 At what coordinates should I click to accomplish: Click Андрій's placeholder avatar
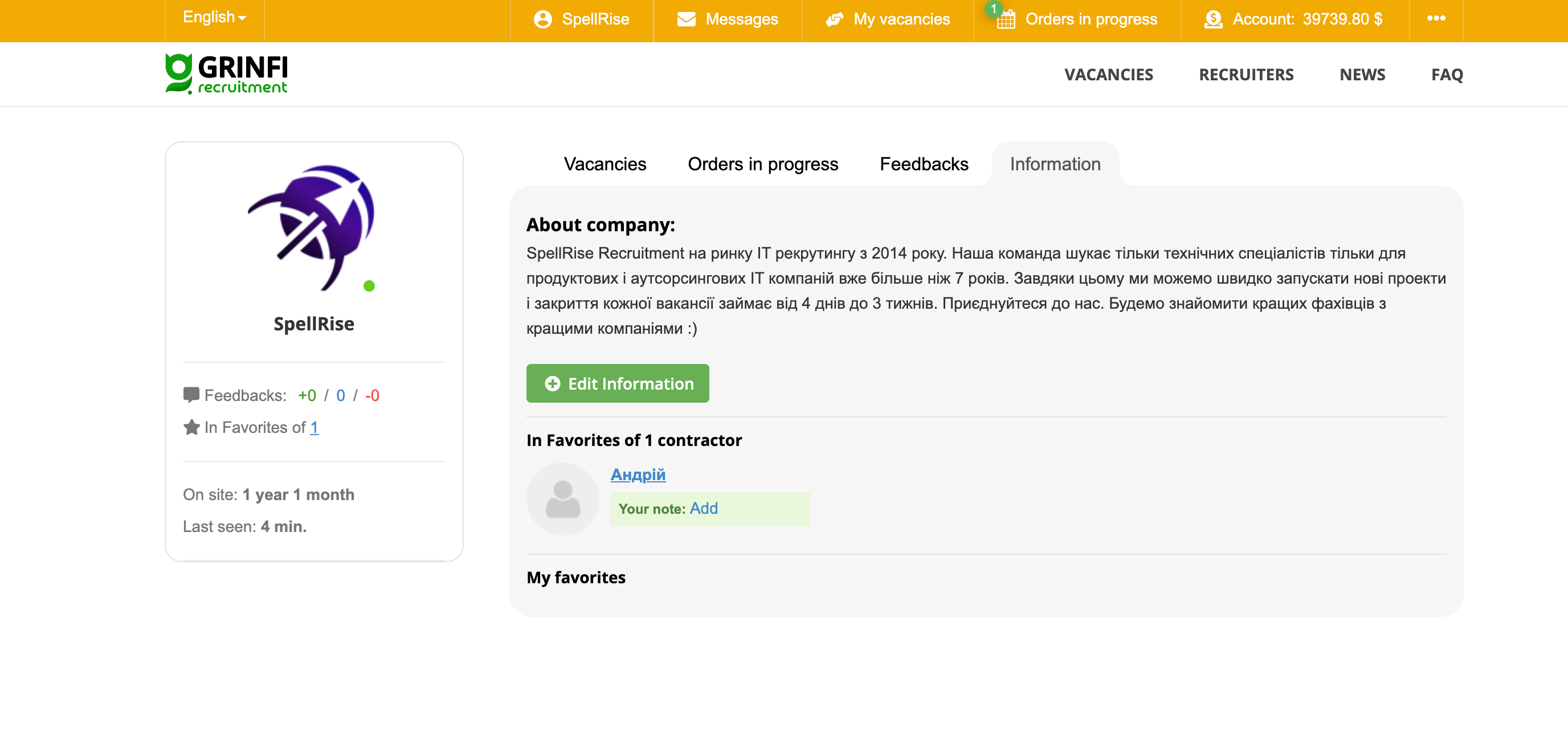562,498
